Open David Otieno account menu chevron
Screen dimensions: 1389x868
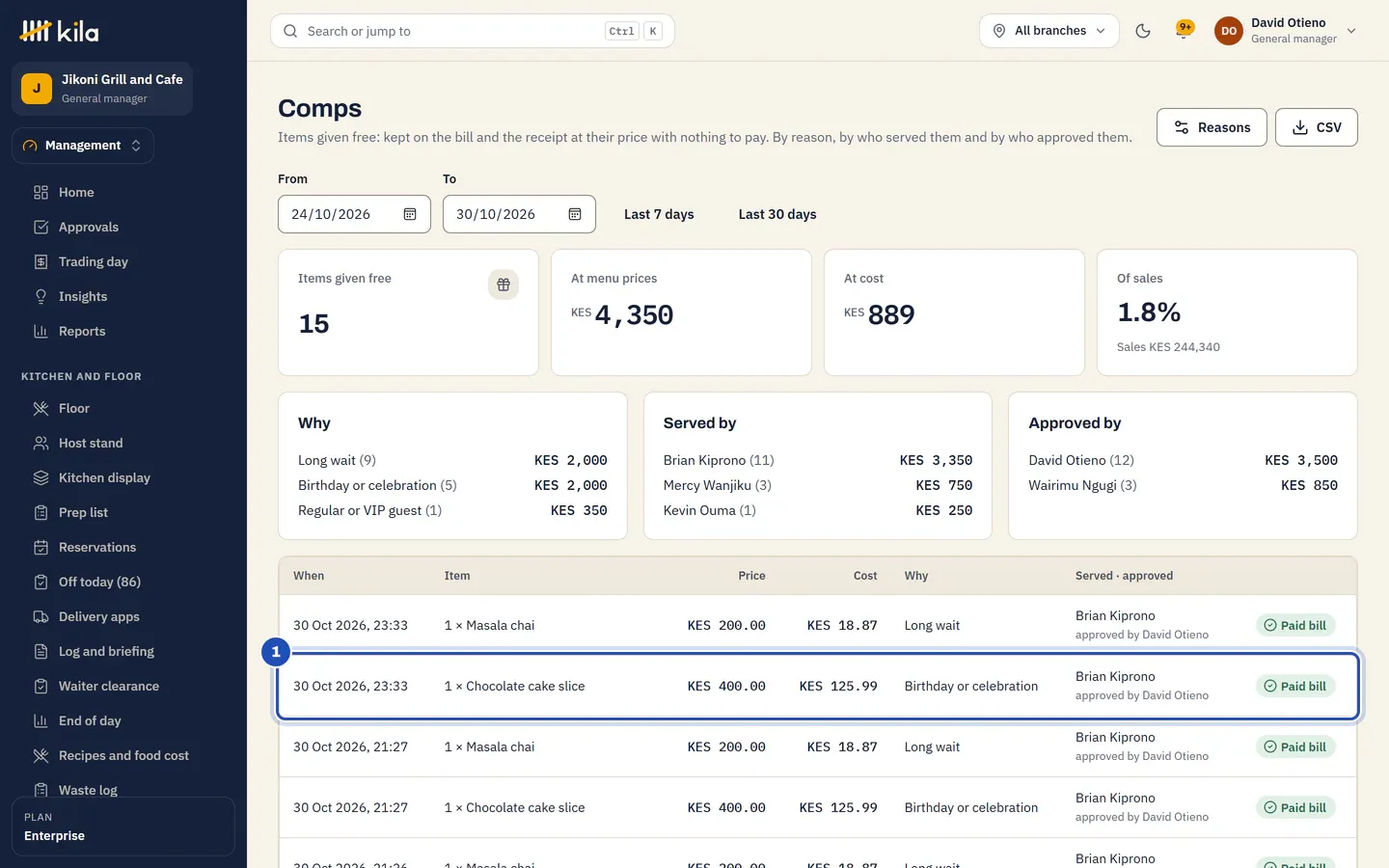1351,31
